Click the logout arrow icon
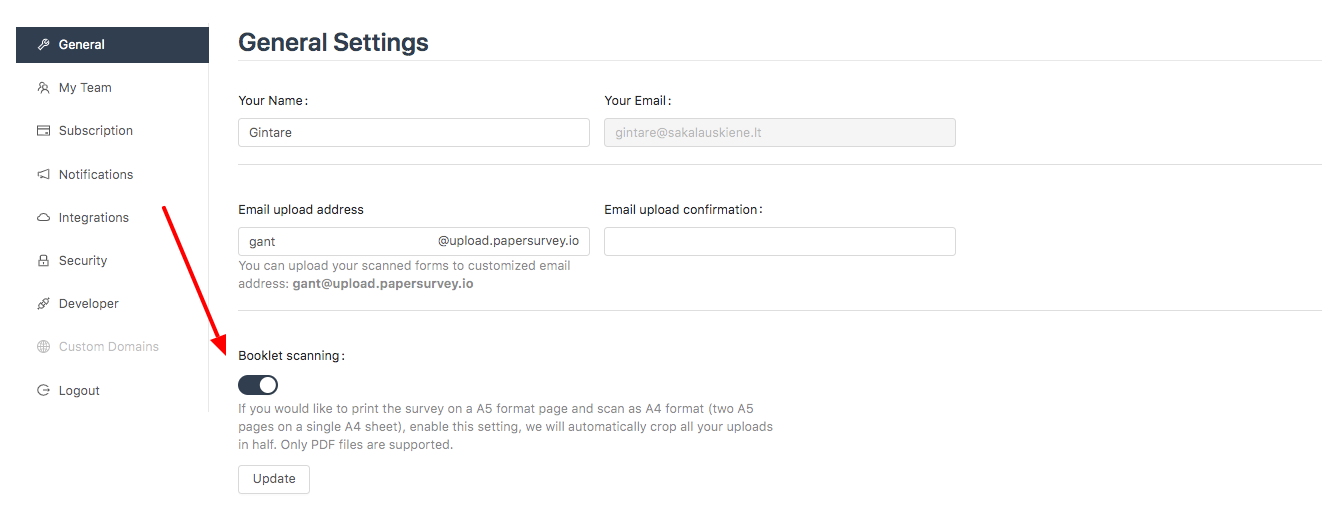 point(43,390)
